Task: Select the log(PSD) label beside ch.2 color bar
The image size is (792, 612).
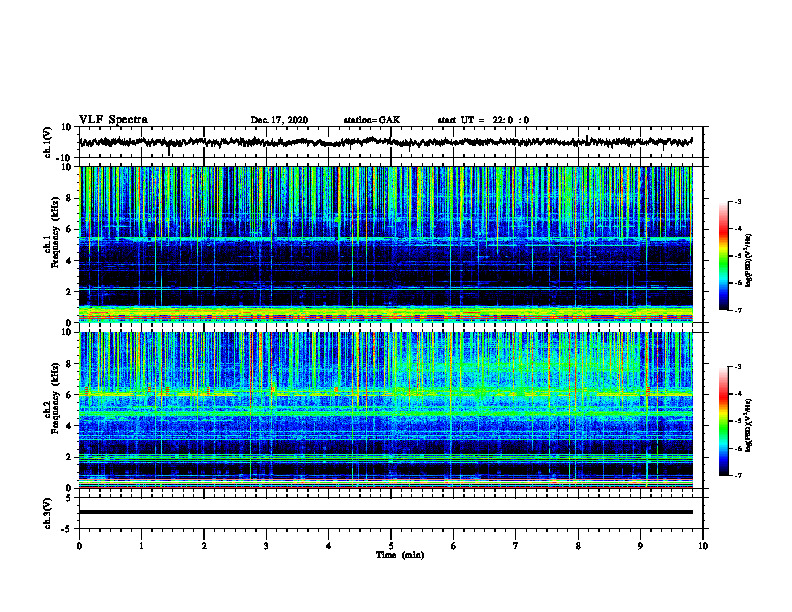Action: (x=749, y=426)
